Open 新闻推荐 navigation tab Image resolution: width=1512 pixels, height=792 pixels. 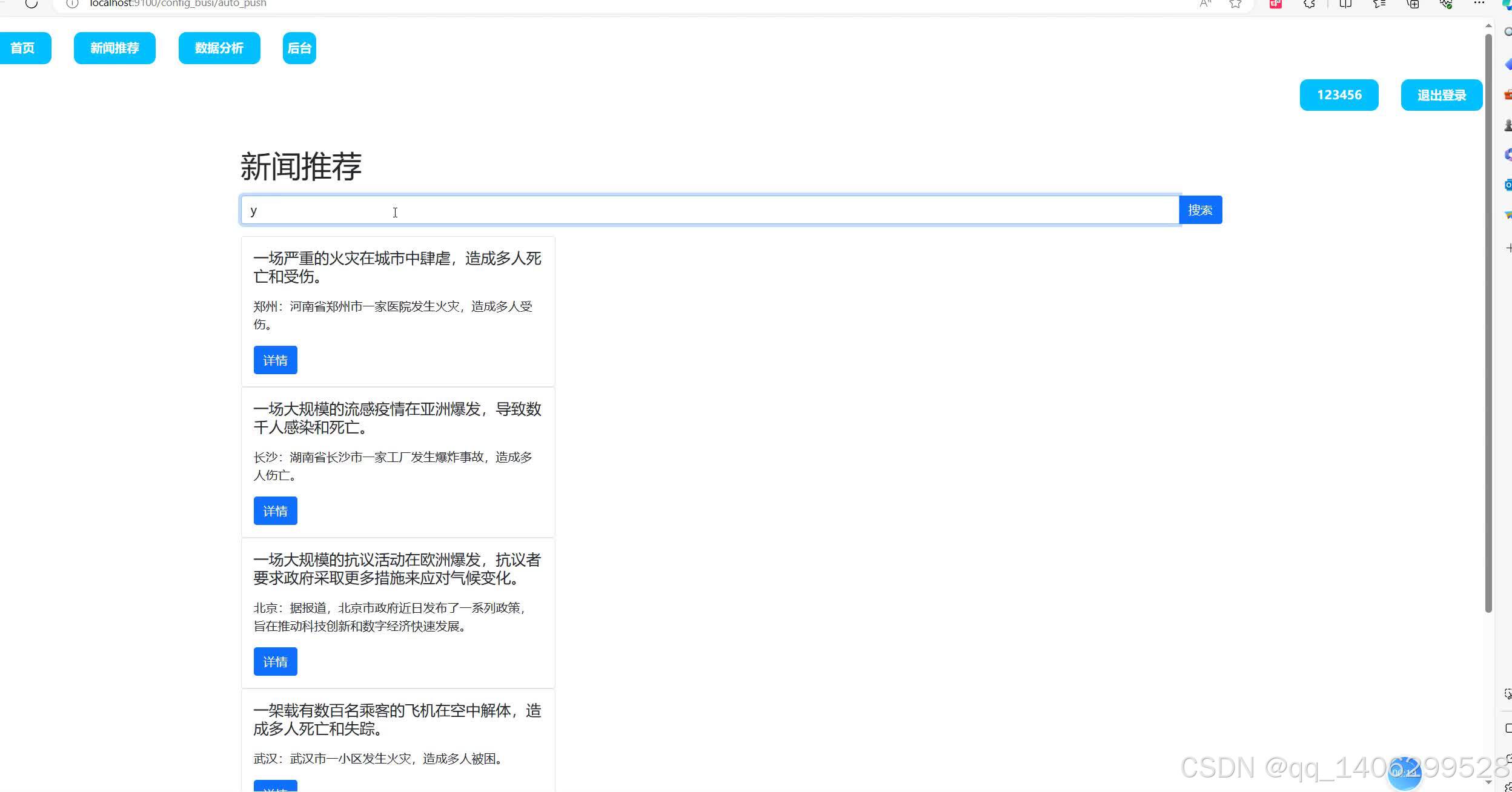click(x=114, y=48)
